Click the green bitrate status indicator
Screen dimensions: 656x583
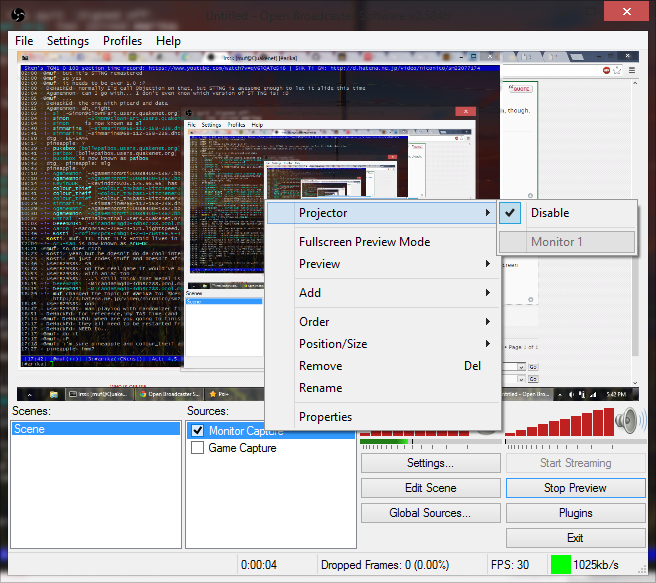(561, 565)
